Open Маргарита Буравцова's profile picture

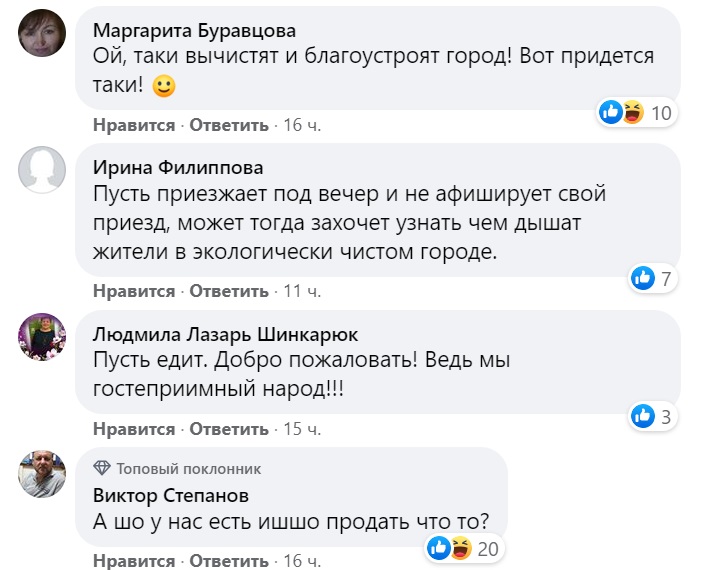[x=42, y=33]
